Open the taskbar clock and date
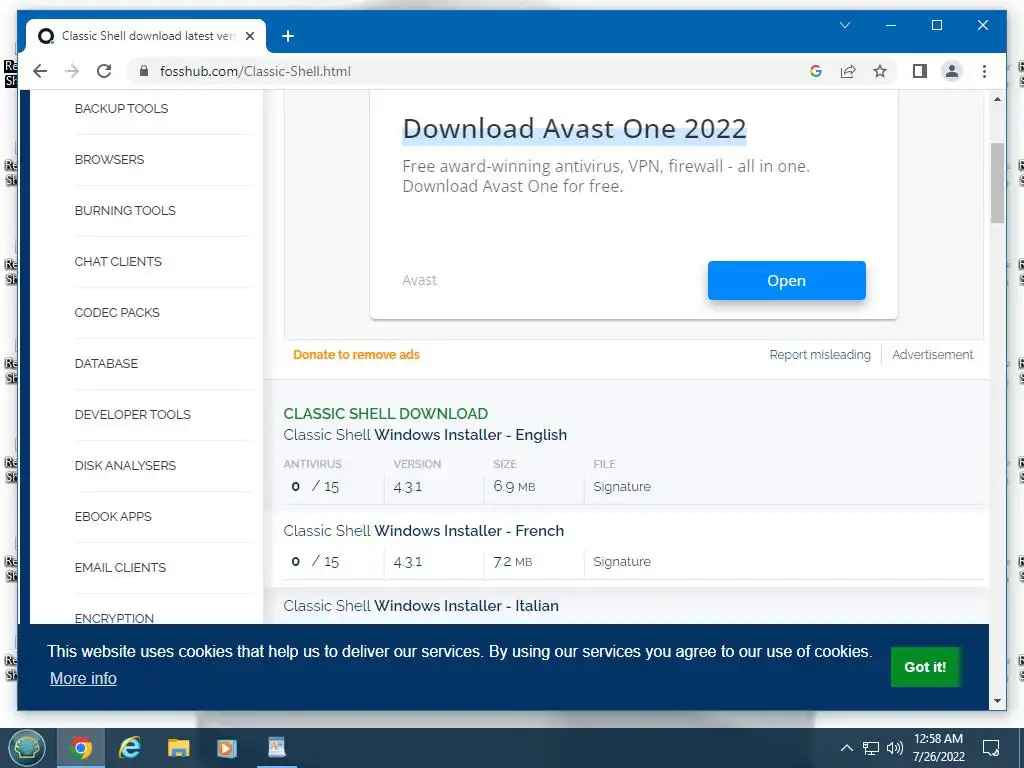The height and width of the screenshot is (768, 1024). coord(938,748)
